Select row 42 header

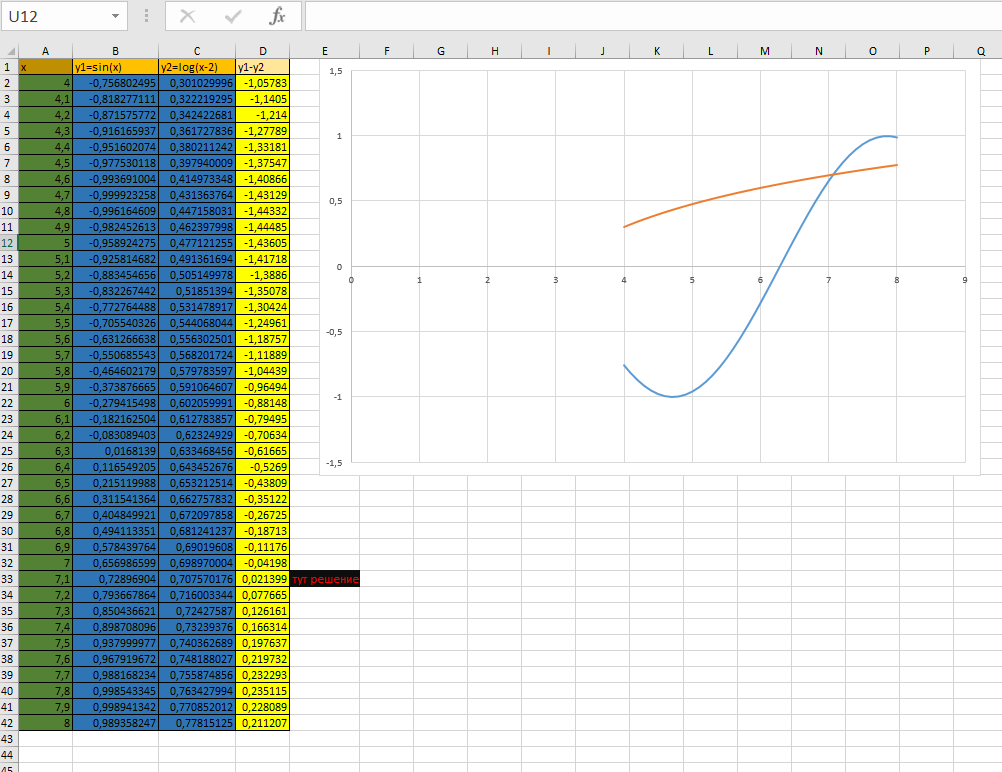tap(9, 723)
